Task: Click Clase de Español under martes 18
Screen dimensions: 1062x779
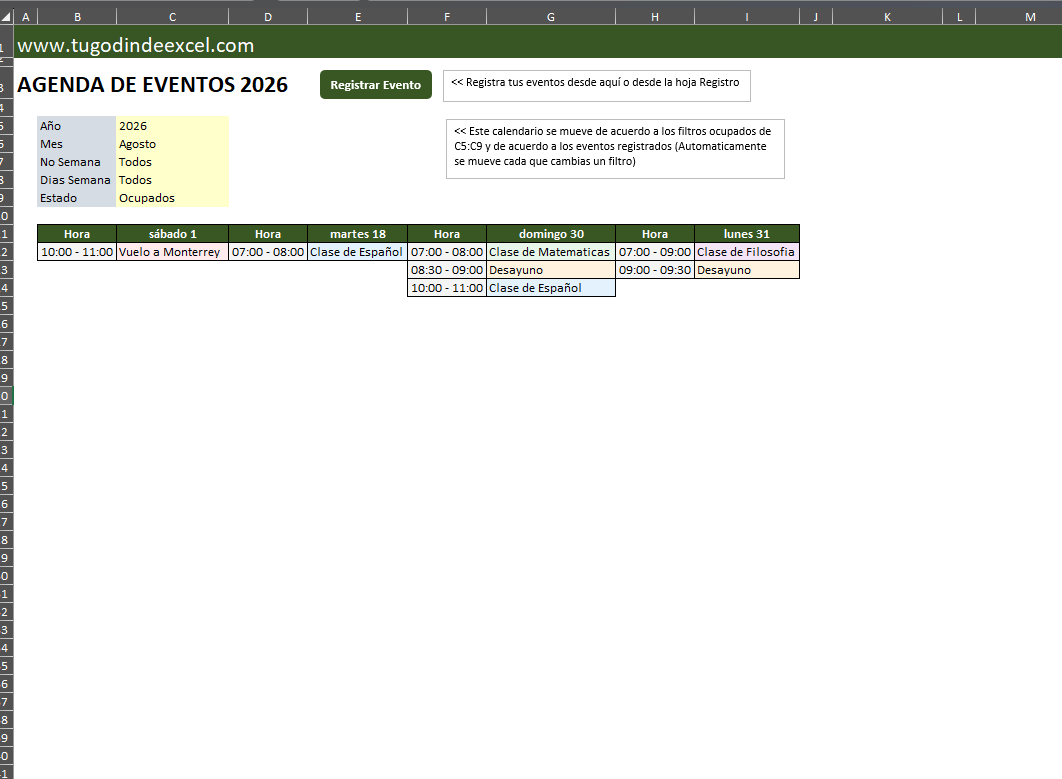Action: point(358,252)
